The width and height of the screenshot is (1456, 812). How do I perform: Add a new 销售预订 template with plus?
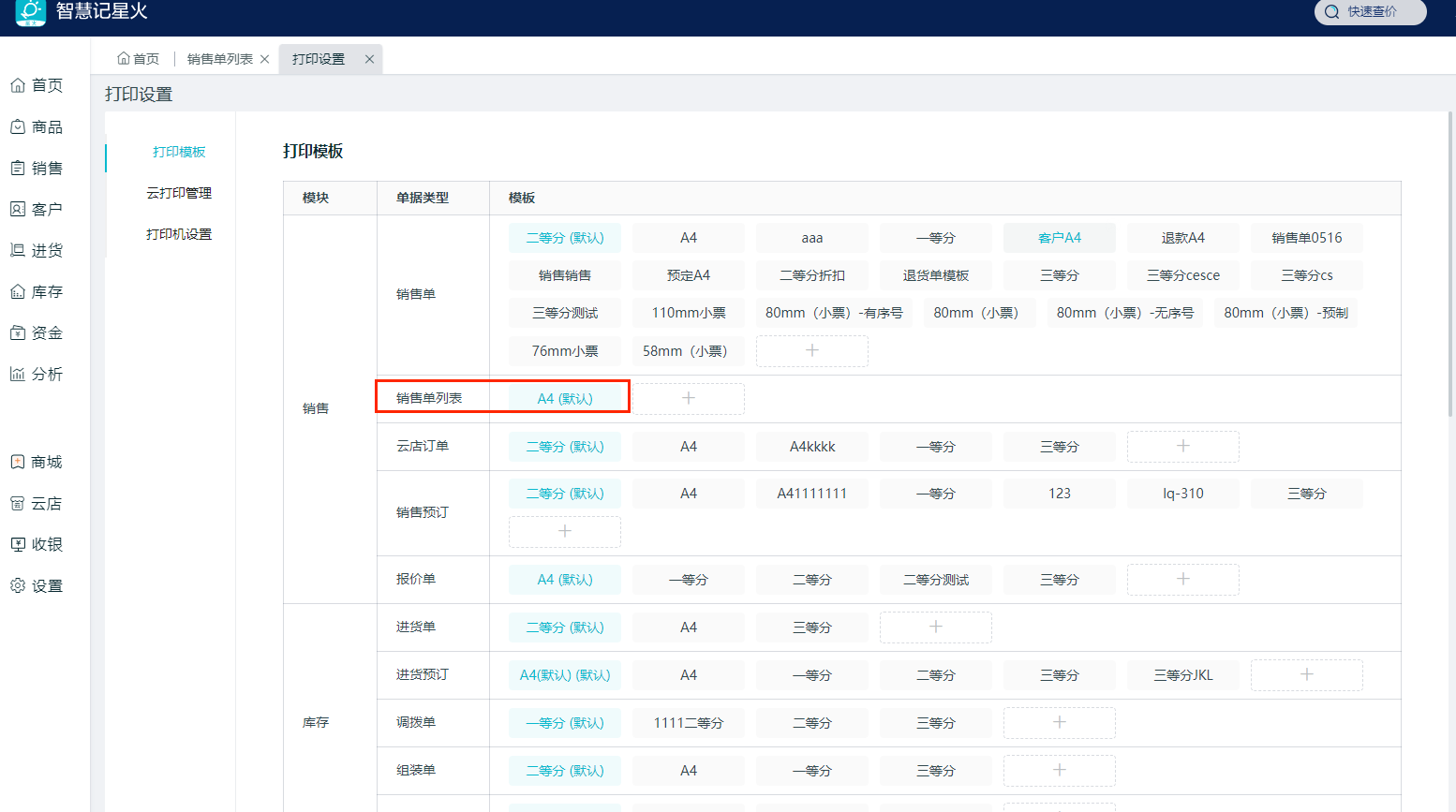coord(565,531)
